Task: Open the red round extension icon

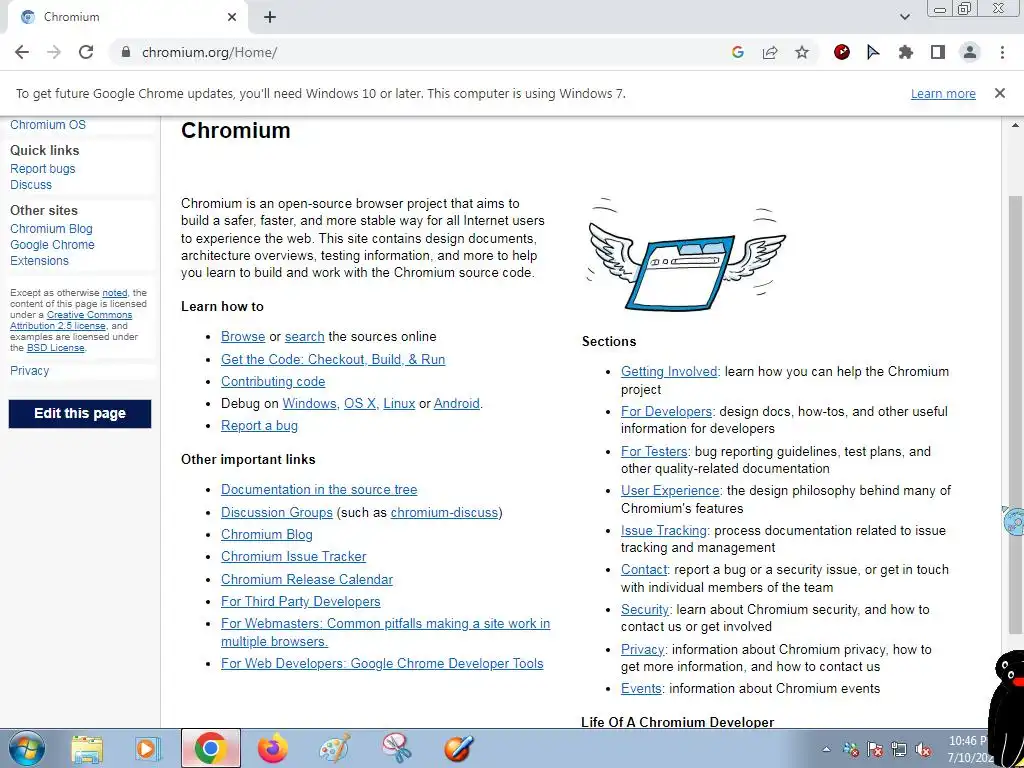Action: (x=842, y=52)
